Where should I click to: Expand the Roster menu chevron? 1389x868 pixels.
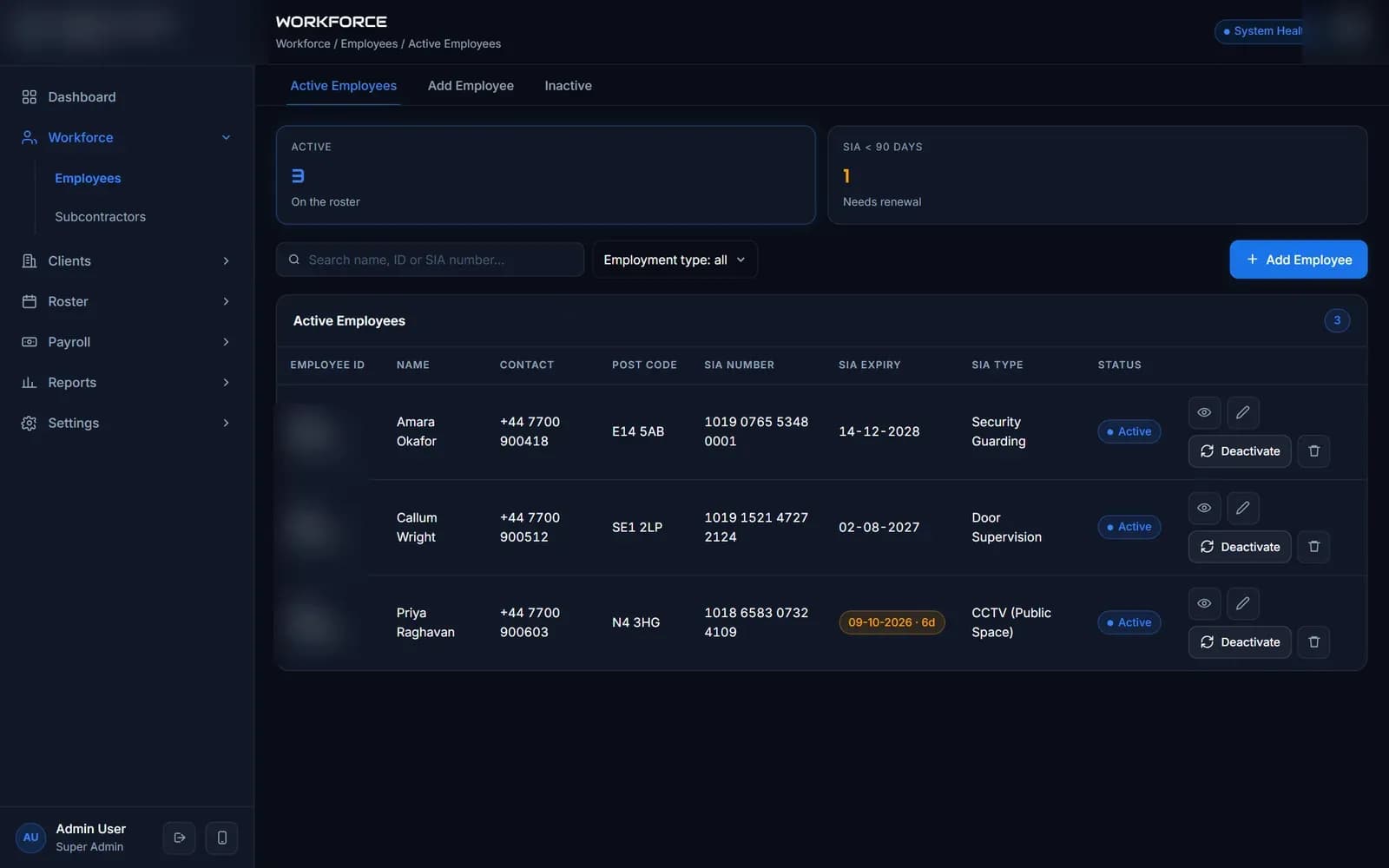coord(226,301)
